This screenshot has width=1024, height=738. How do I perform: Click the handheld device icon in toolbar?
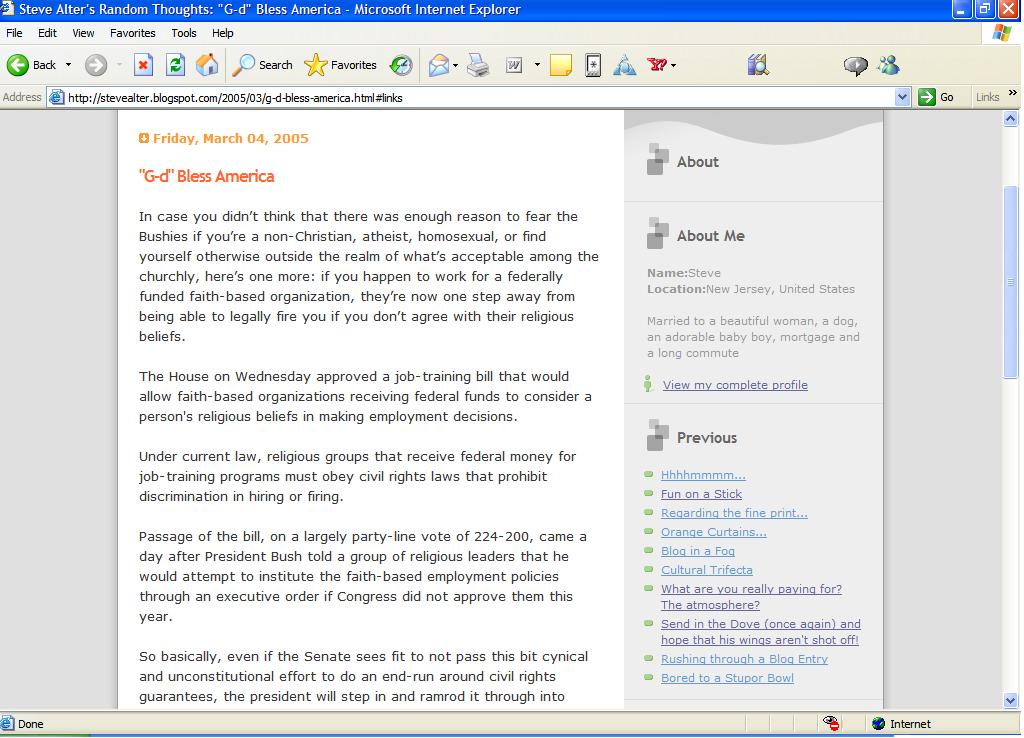tap(593, 65)
